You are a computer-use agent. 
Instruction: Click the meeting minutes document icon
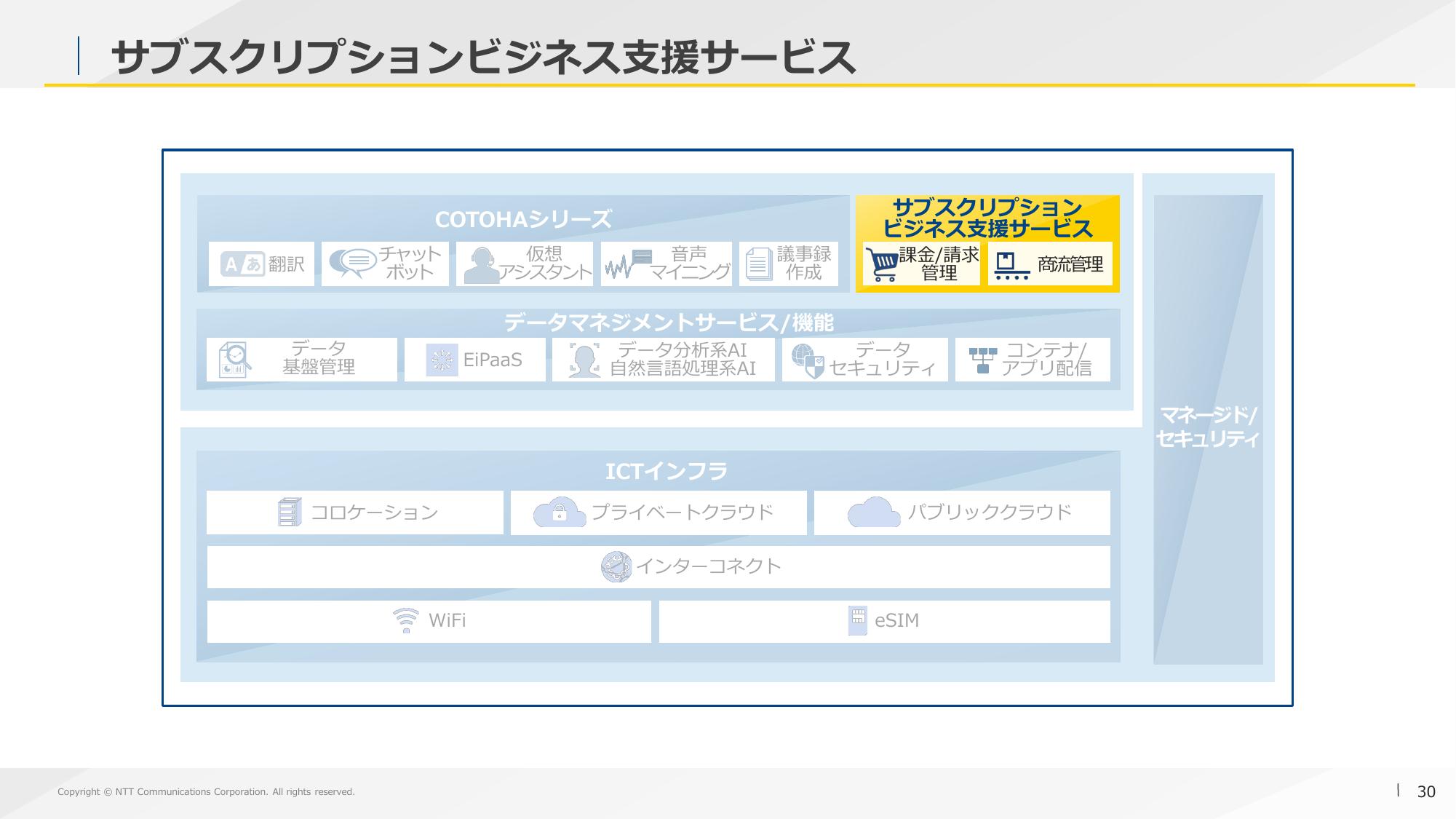point(758,264)
